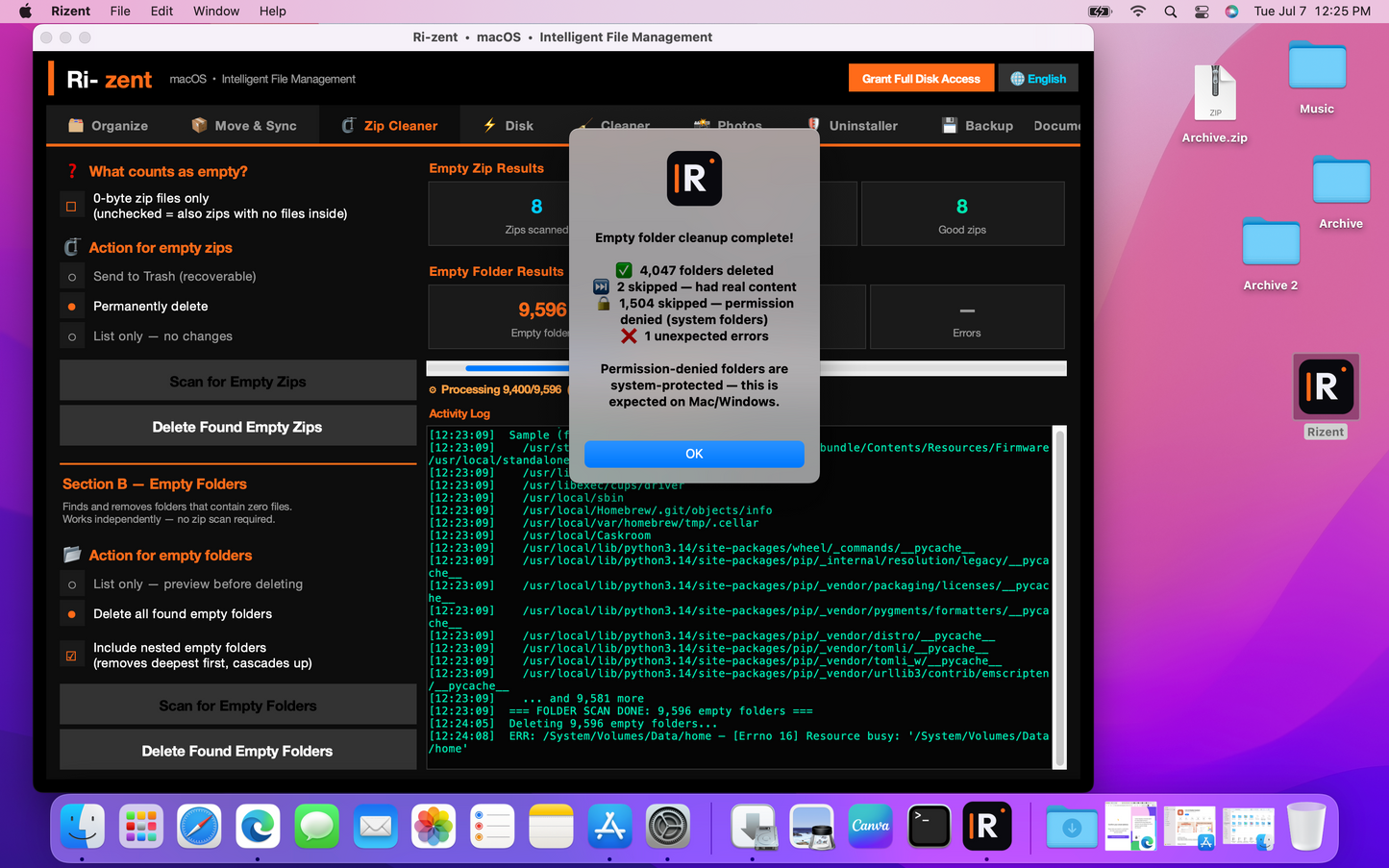Click the Errors result card
Screen dimensions: 1389x868
tap(966, 317)
